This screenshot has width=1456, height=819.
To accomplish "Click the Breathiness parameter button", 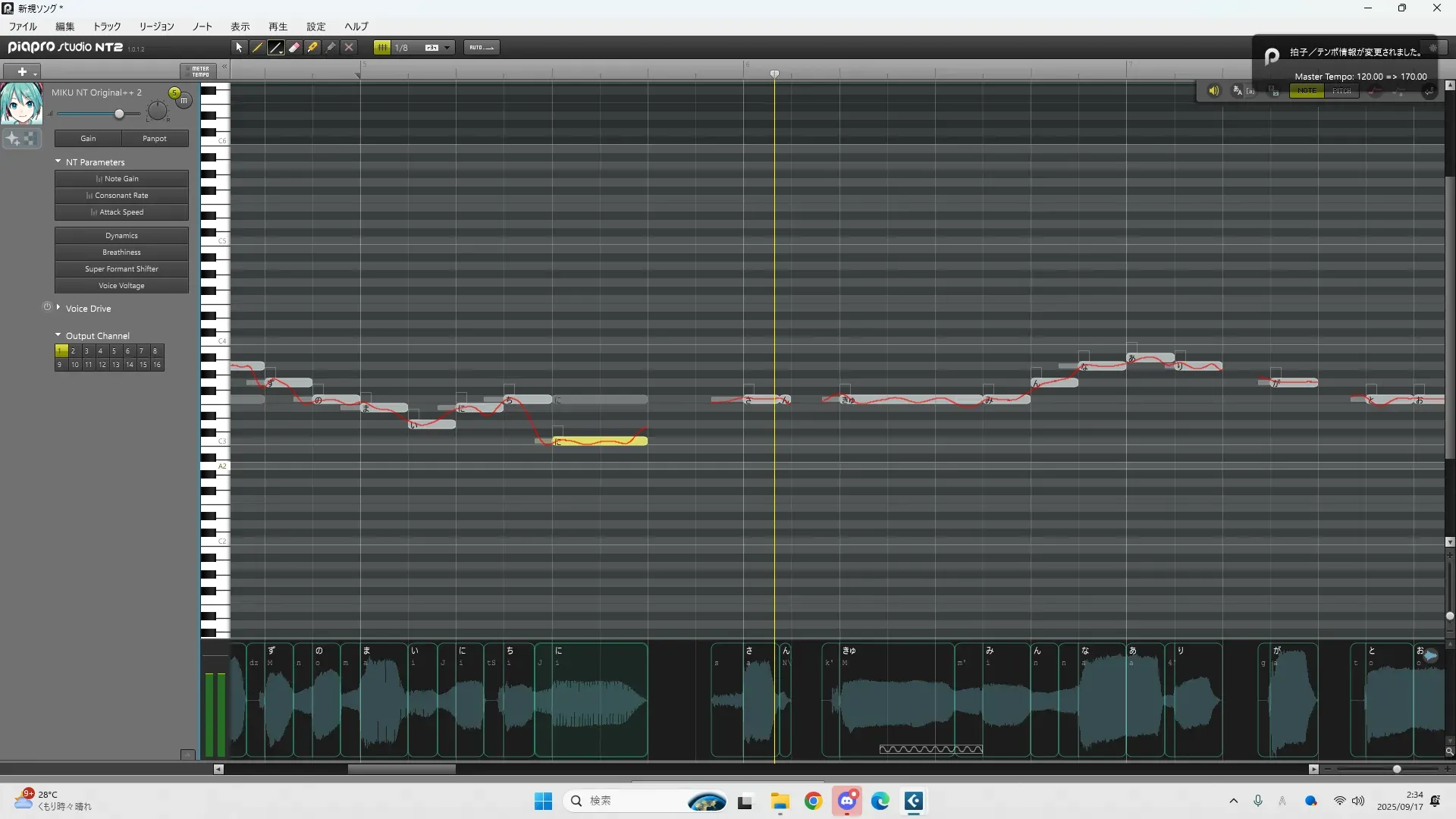I will 121,252.
